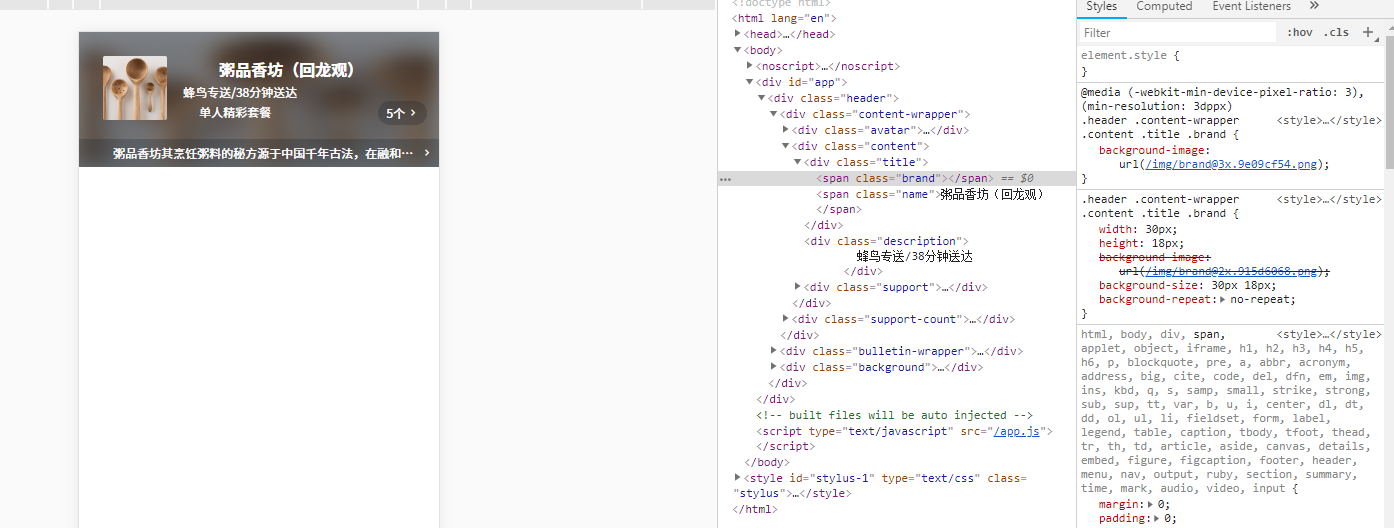This screenshot has width=1394, height=528.
Task: Open struck-through brand@2x image link
Action: (1231, 271)
